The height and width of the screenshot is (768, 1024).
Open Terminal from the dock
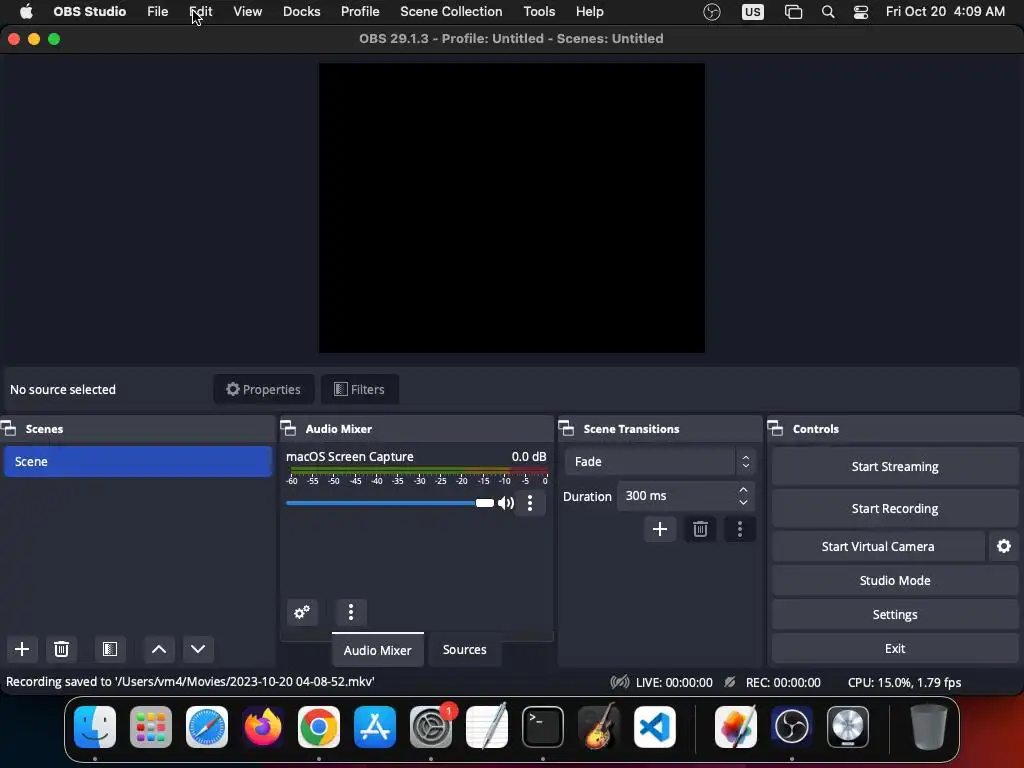543,727
